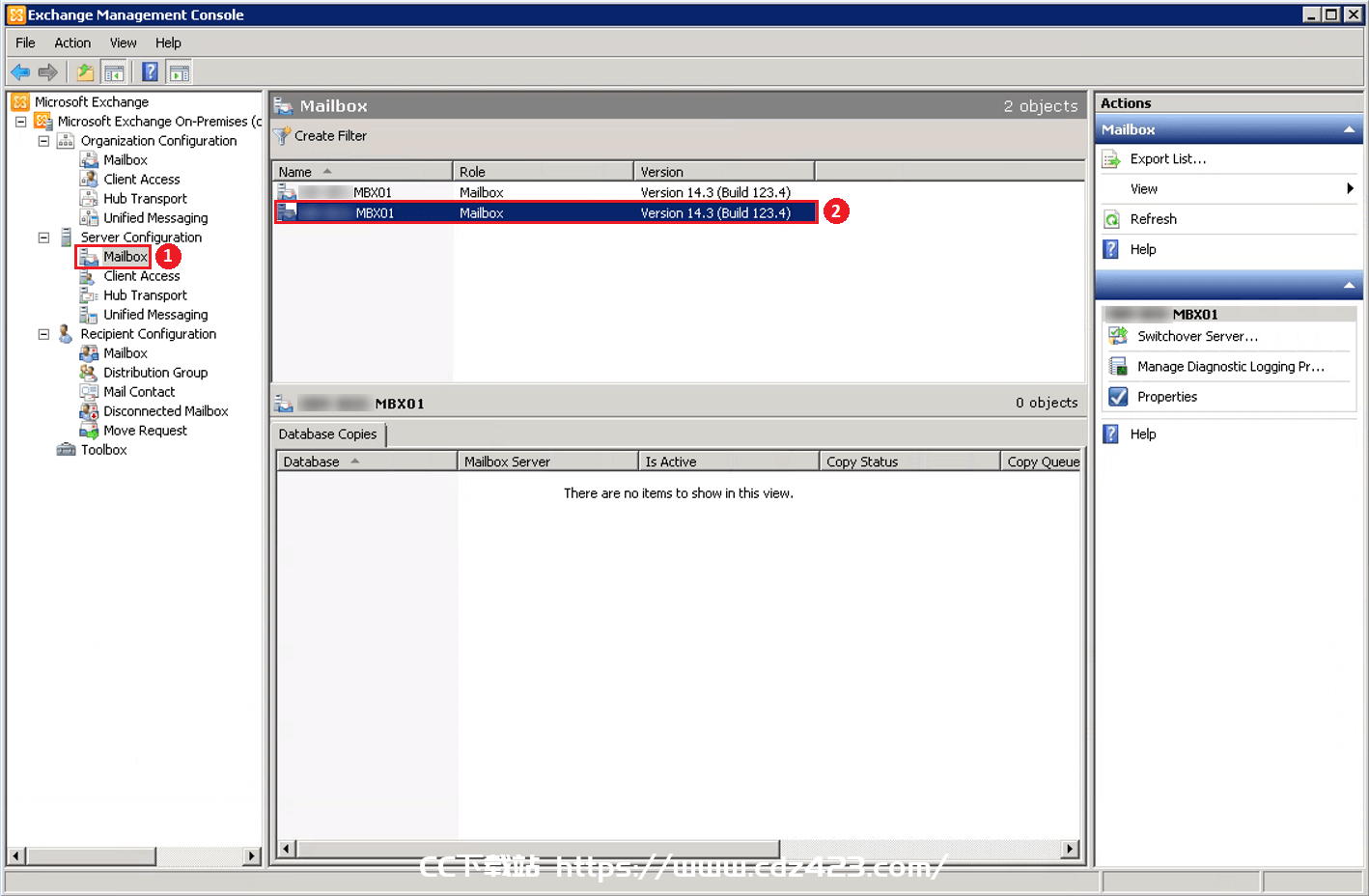Select Mailbox under Recipient Configuration
1369x896 pixels.
(126, 353)
